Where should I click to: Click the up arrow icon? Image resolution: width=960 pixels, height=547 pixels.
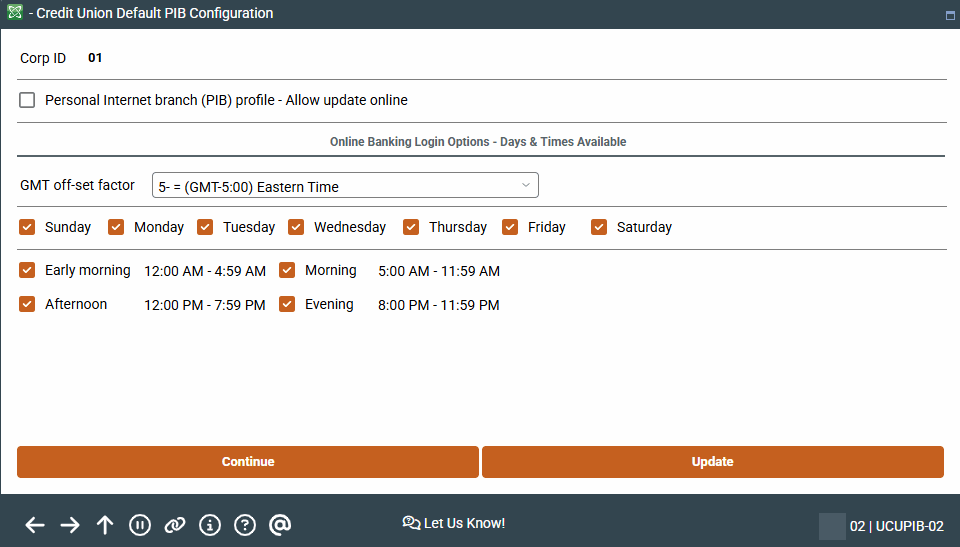105,525
